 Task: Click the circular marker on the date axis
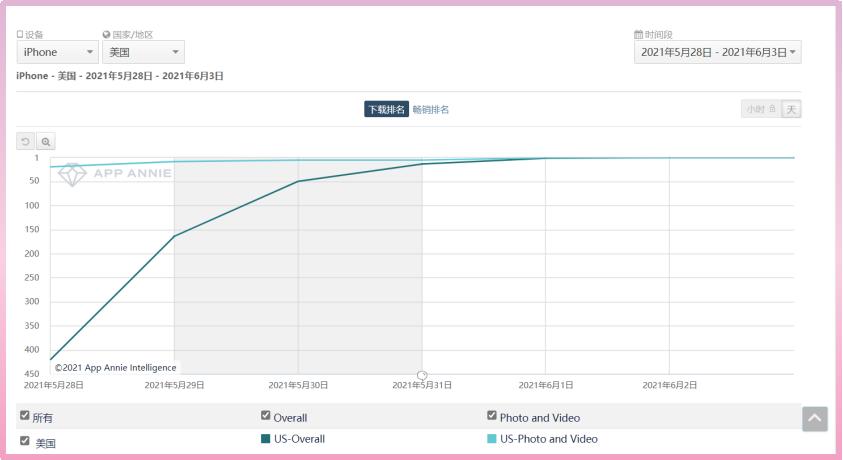(x=422, y=375)
